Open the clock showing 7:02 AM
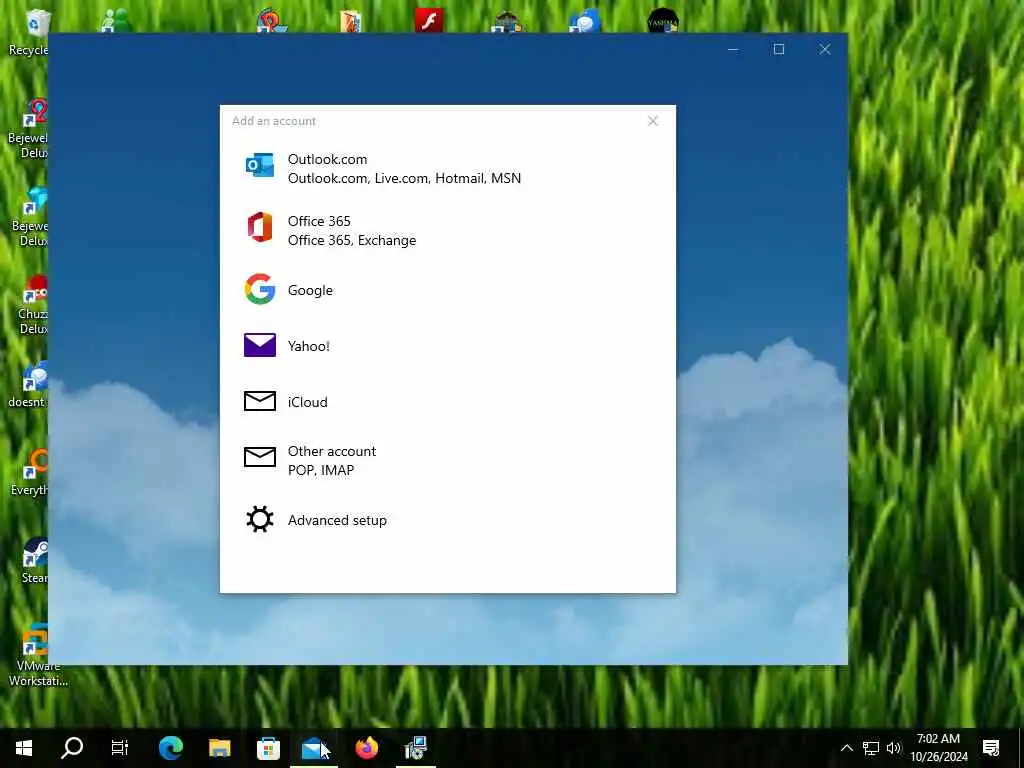The width and height of the screenshot is (1024, 768). point(938,748)
